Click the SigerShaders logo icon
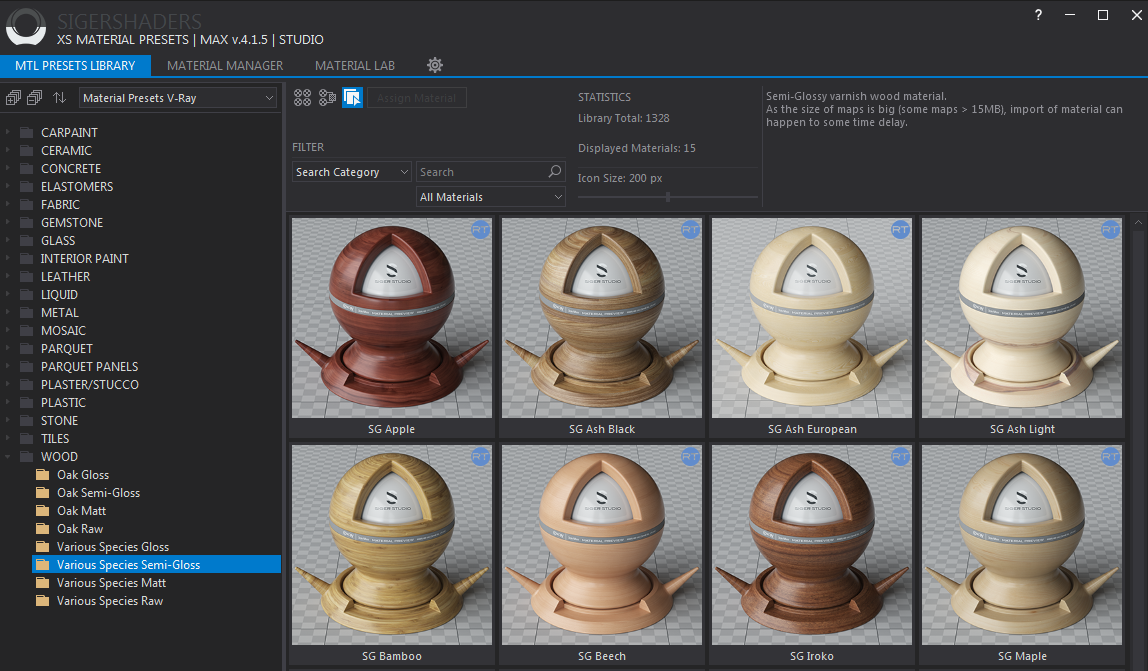 (26, 26)
